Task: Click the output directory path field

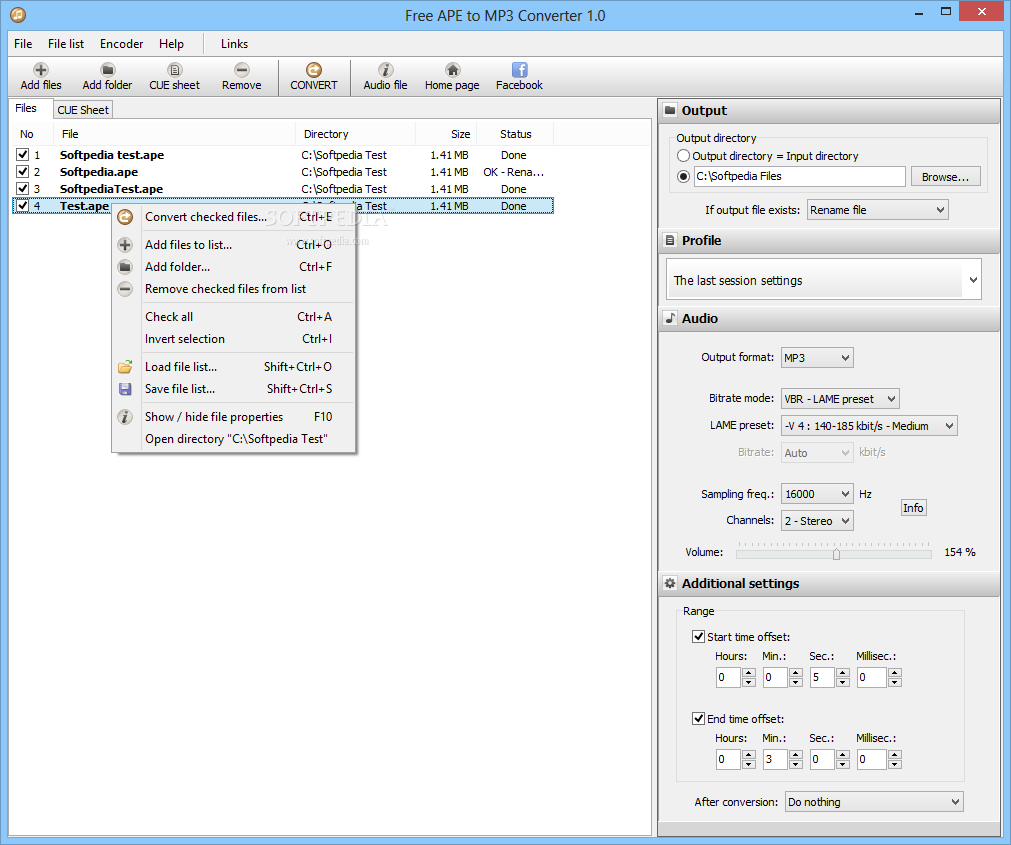Action: coord(800,176)
